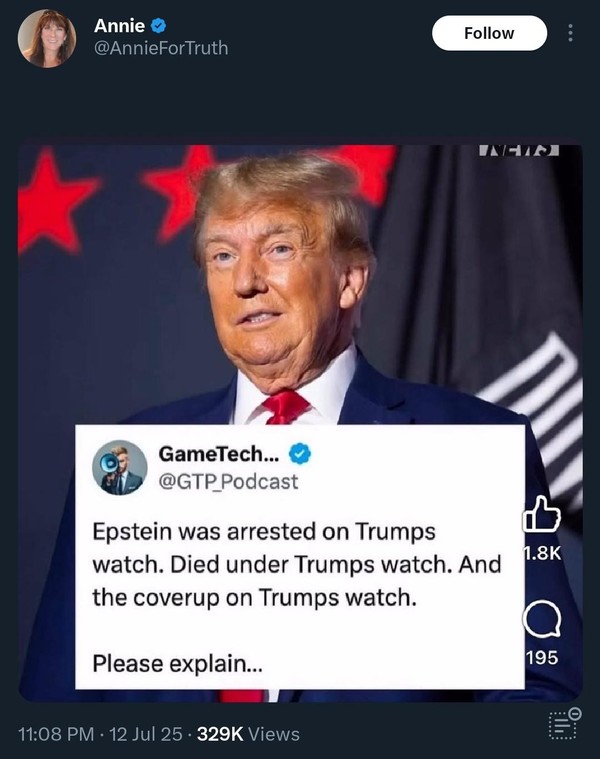Click the GameTech... account name
Viewport: 600px width, 759px height.
(219, 454)
